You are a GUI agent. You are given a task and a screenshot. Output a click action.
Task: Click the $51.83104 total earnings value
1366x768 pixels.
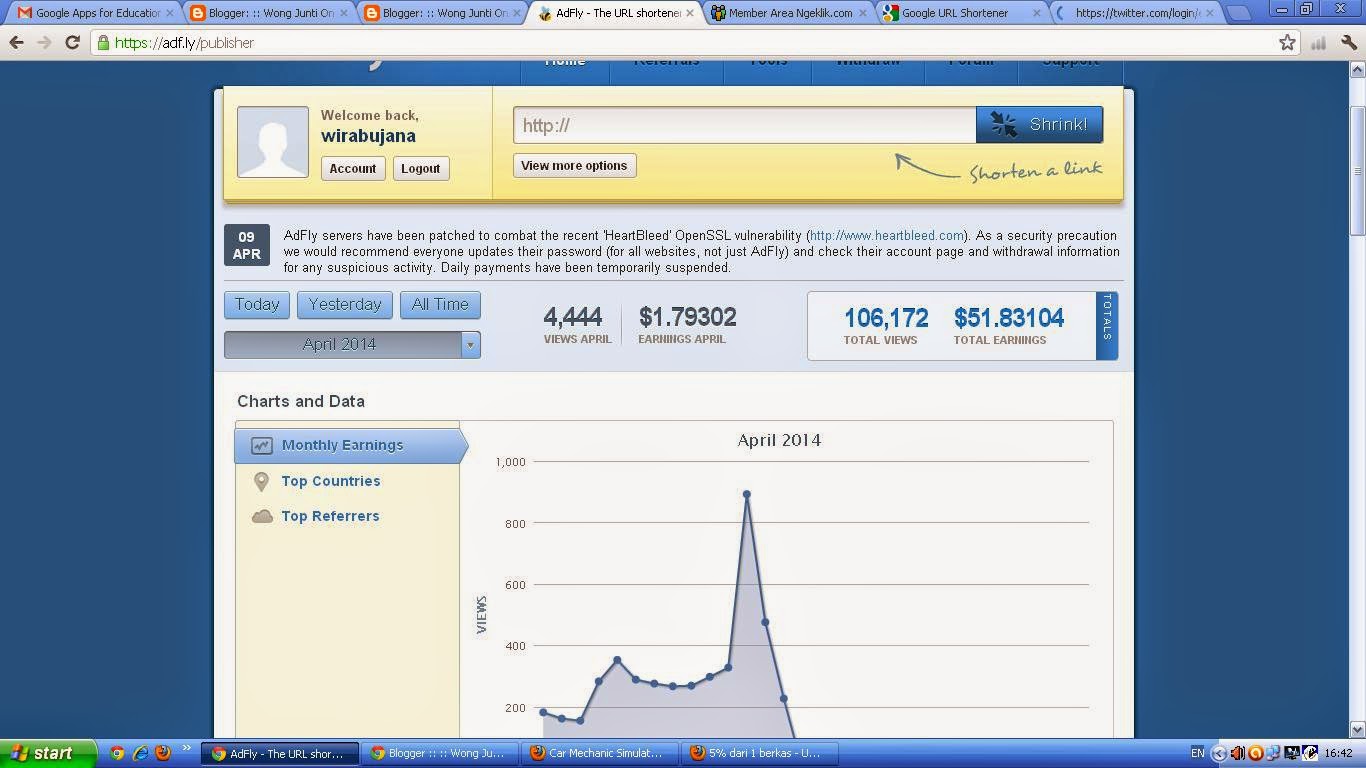point(1009,318)
